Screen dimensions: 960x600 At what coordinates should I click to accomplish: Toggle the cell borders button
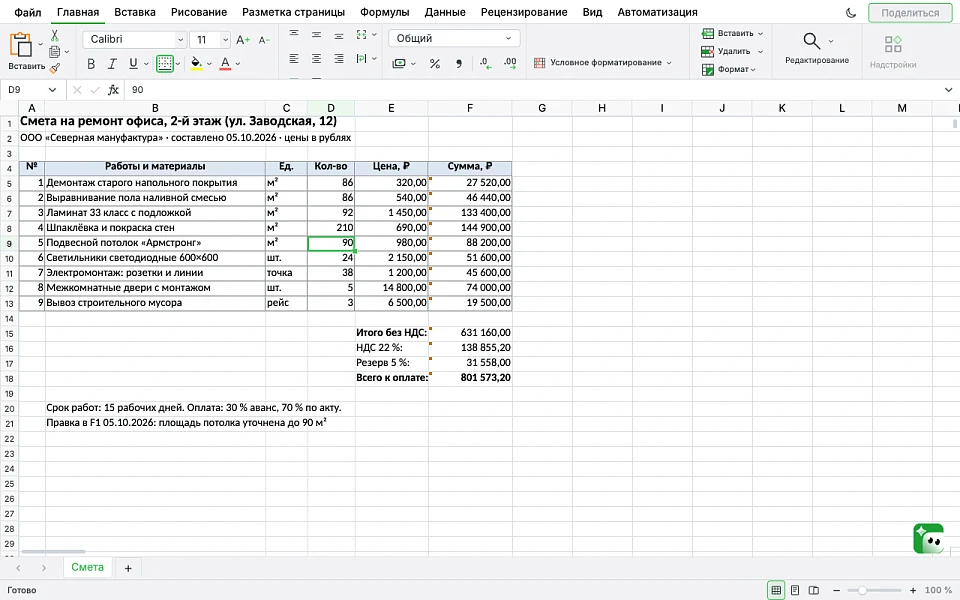click(165, 63)
